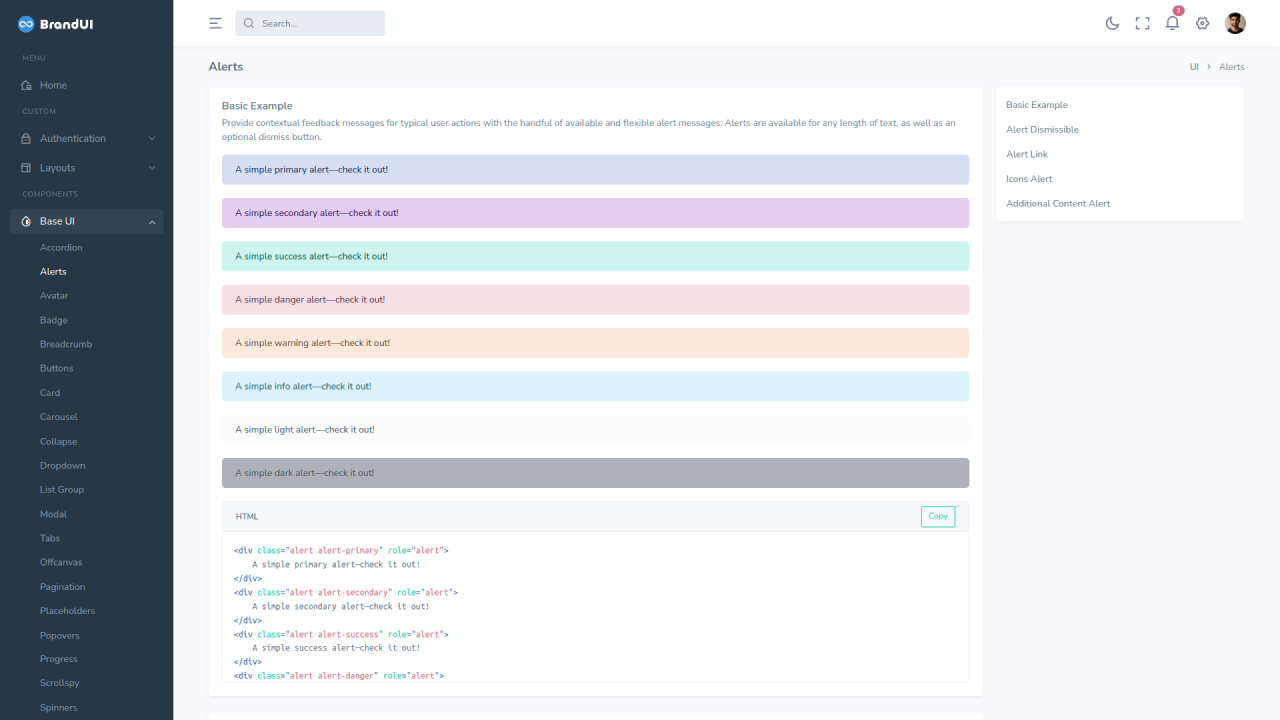Open Placeholders in sidebar
This screenshot has height=720, width=1280.
(x=68, y=610)
